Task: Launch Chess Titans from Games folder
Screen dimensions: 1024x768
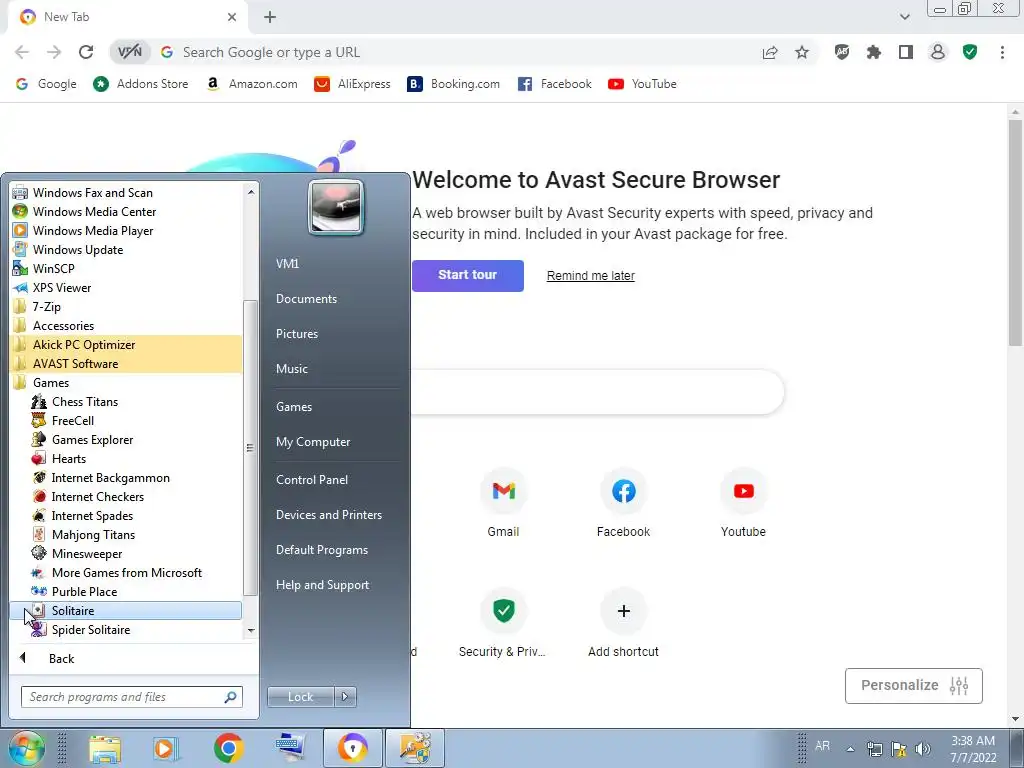Action: coord(125,402)
